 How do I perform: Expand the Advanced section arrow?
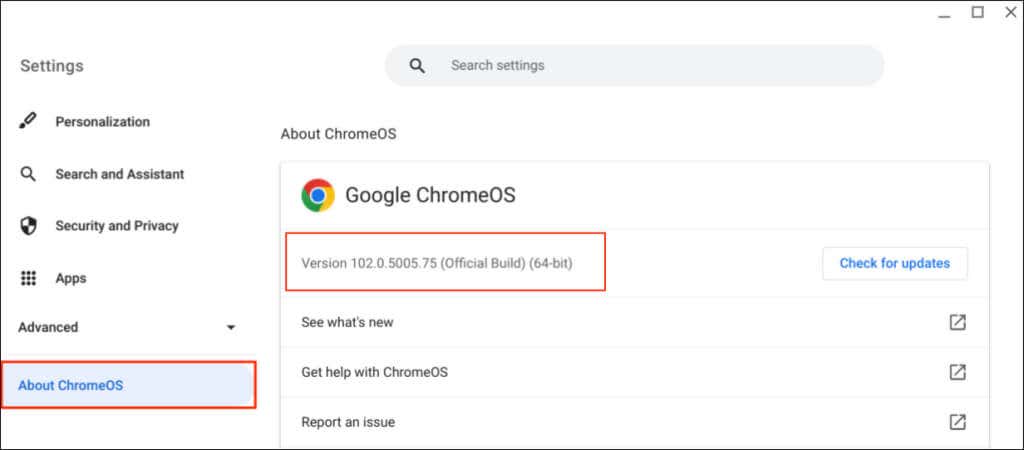coord(231,327)
